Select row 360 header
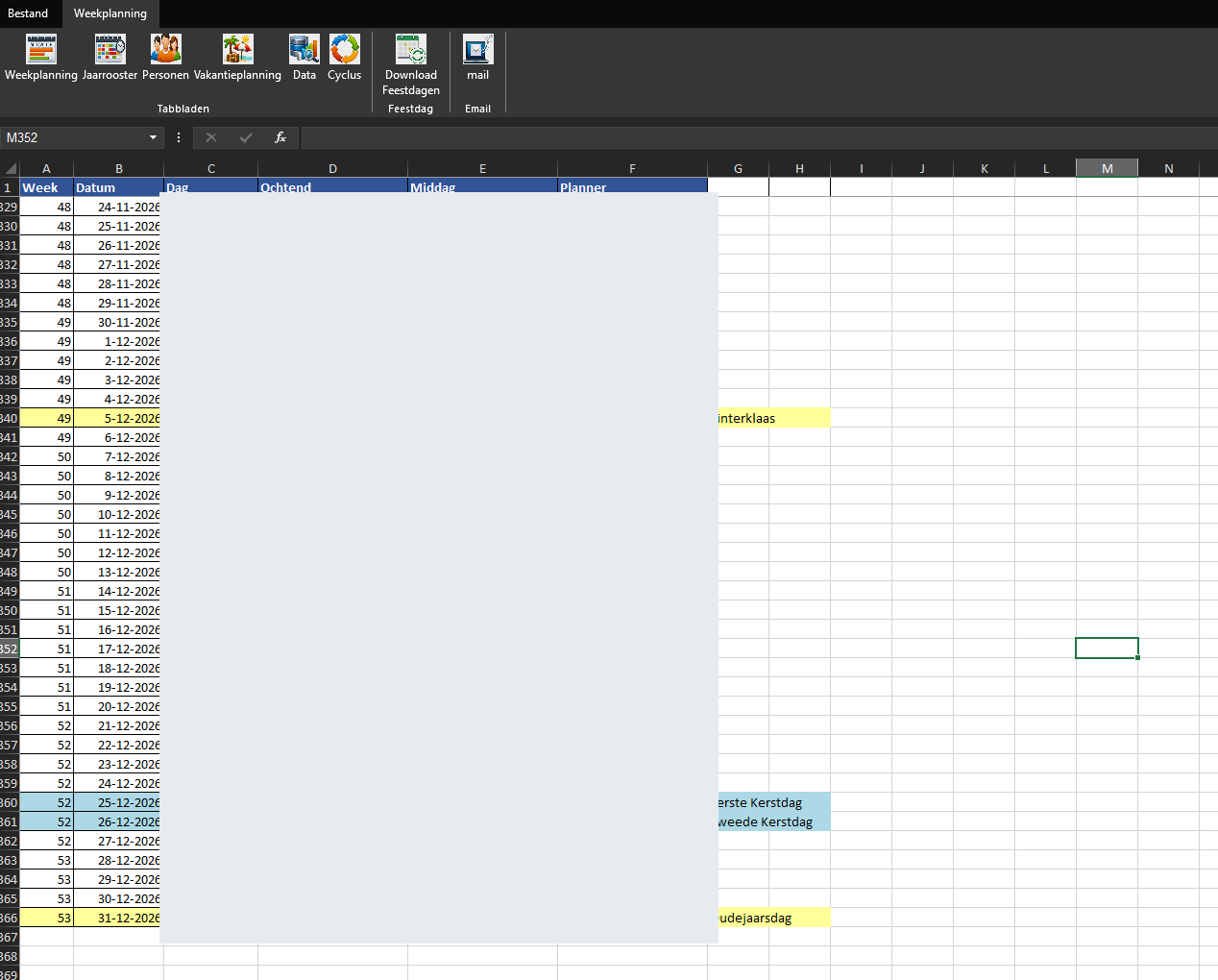The image size is (1218, 980). click(x=10, y=802)
